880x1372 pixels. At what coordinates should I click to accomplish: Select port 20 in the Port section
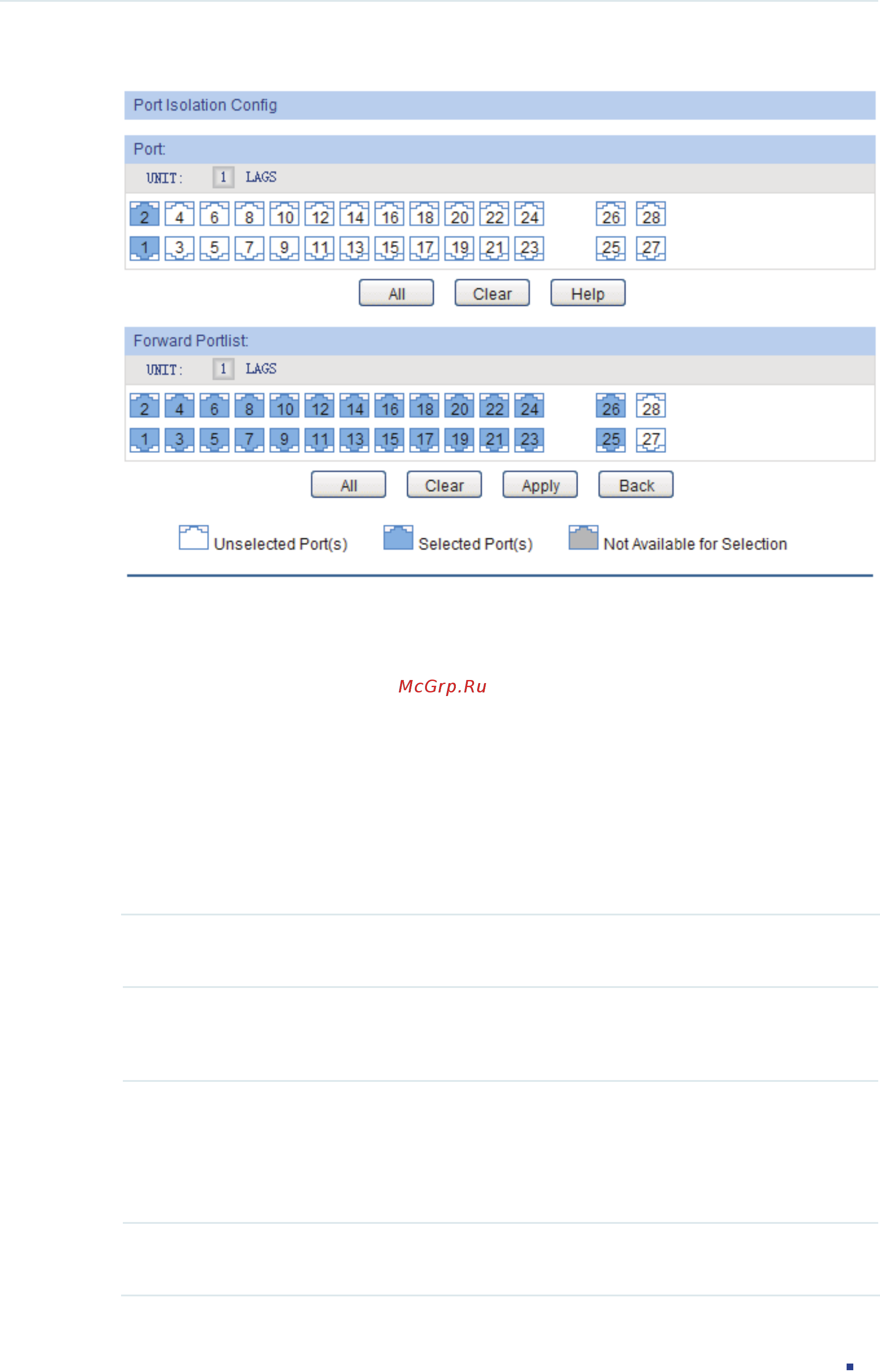click(459, 214)
